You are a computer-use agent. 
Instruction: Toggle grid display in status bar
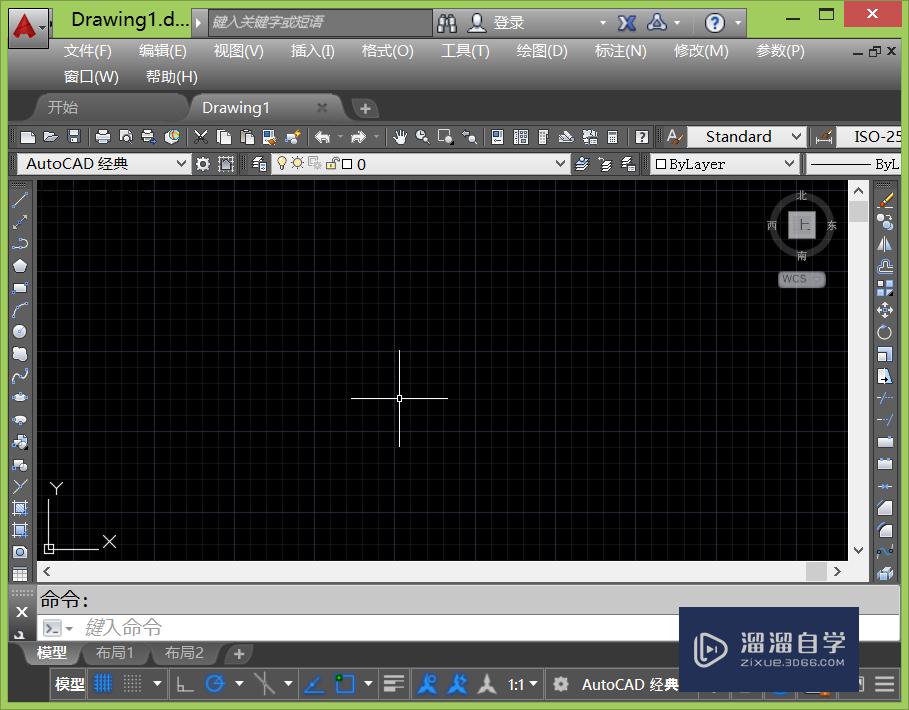tap(103, 684)
